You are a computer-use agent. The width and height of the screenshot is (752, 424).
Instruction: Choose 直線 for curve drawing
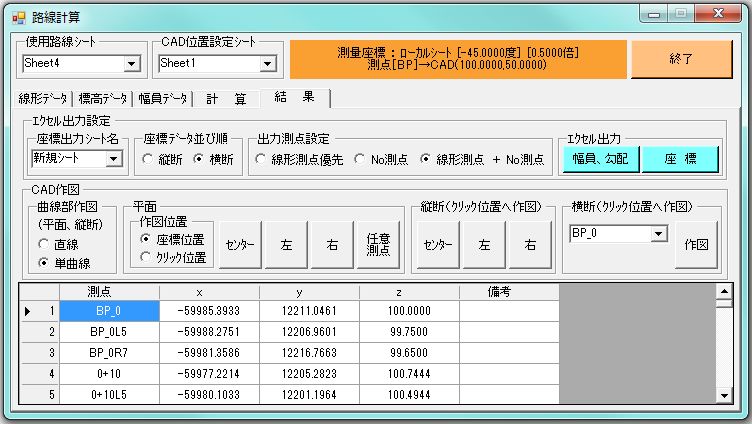coord(44,243)
